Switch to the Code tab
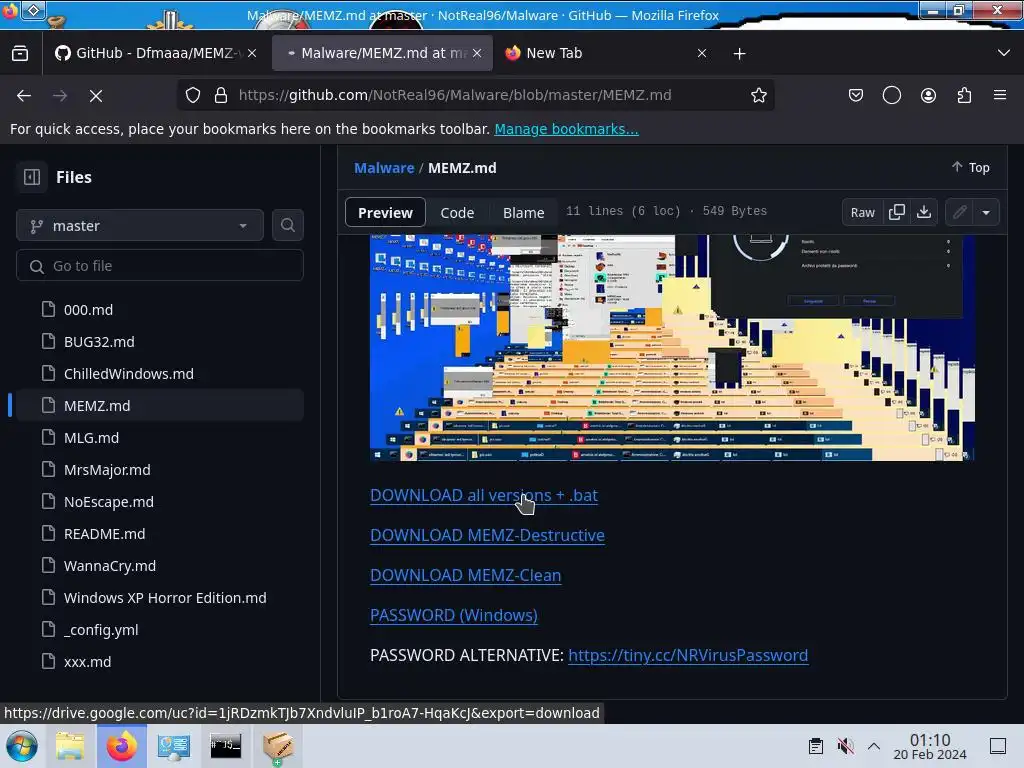 pos(457,212)
